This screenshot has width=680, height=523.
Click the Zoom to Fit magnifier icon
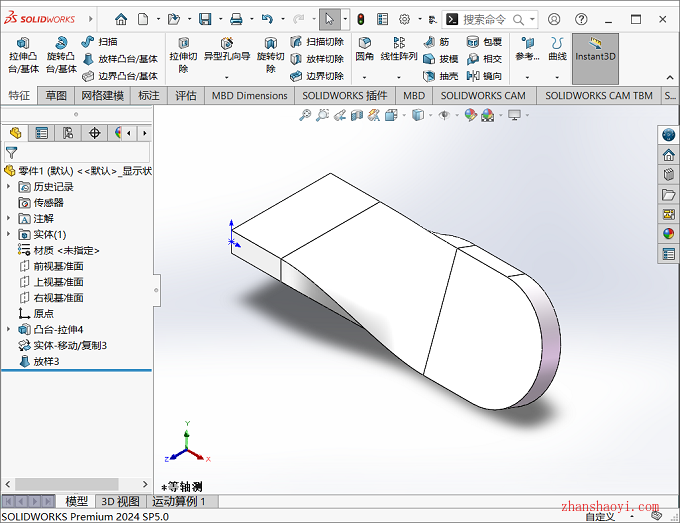306,115
